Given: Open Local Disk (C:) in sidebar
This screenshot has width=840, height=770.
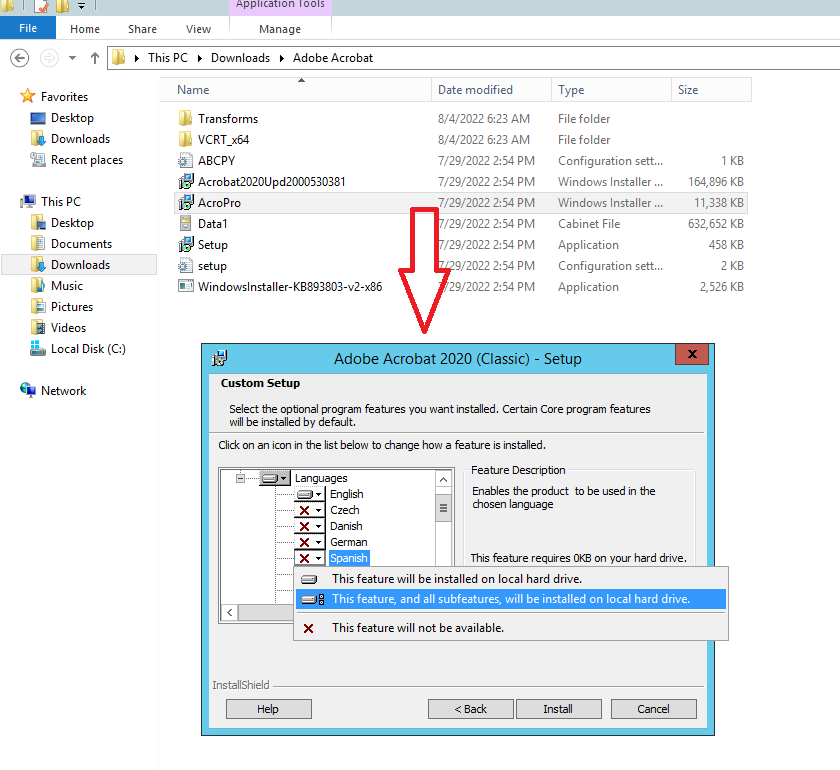Looking at the screenshot, I should (88, 349).
